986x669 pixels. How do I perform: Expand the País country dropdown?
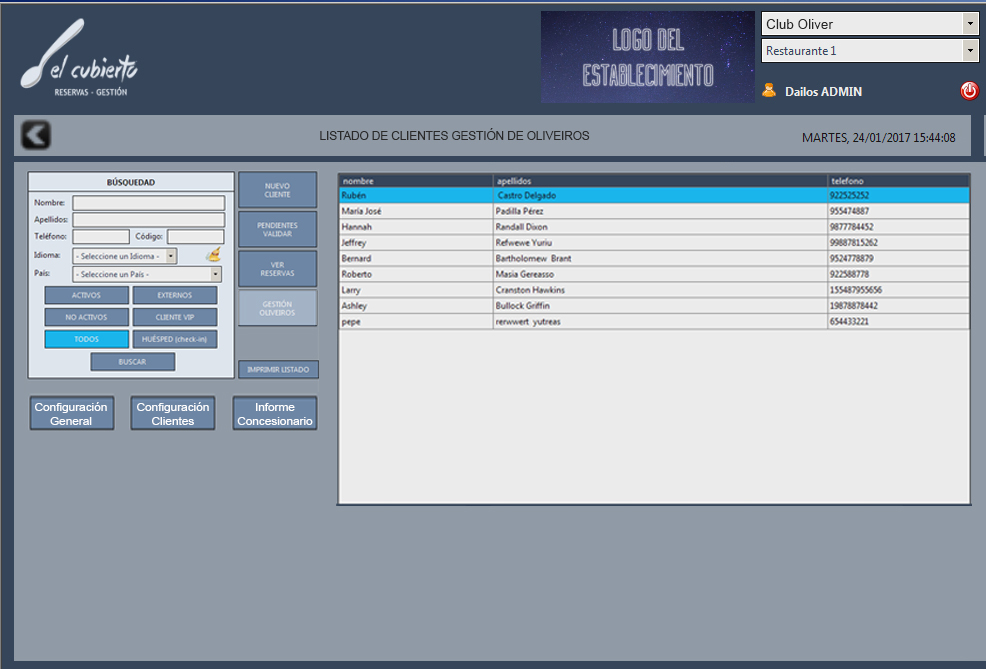147,274
